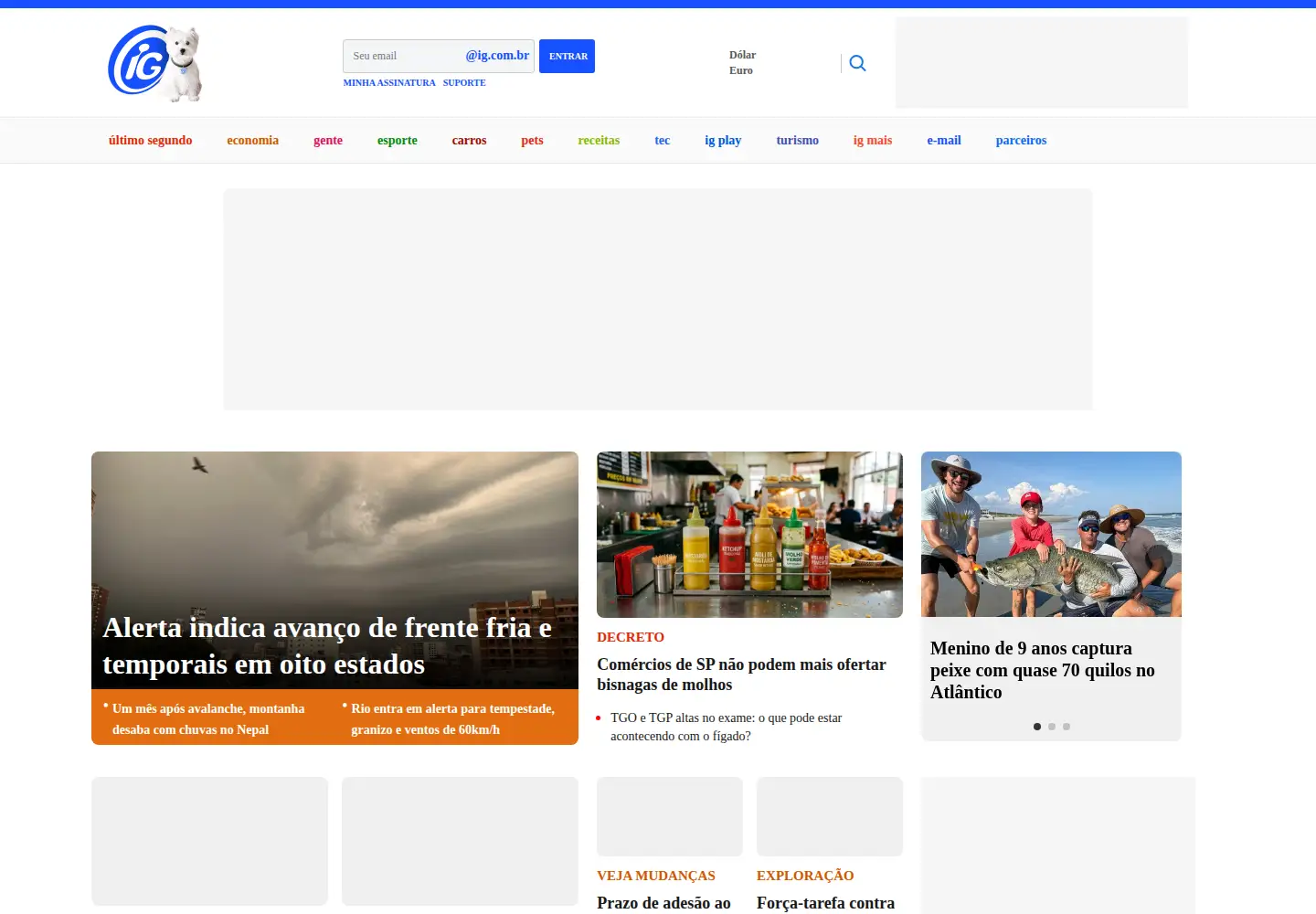The image size is (1316, 914).
Task: Read 'Alerta indica avanço de frente fria' headline
Action: tap(327, 646)
